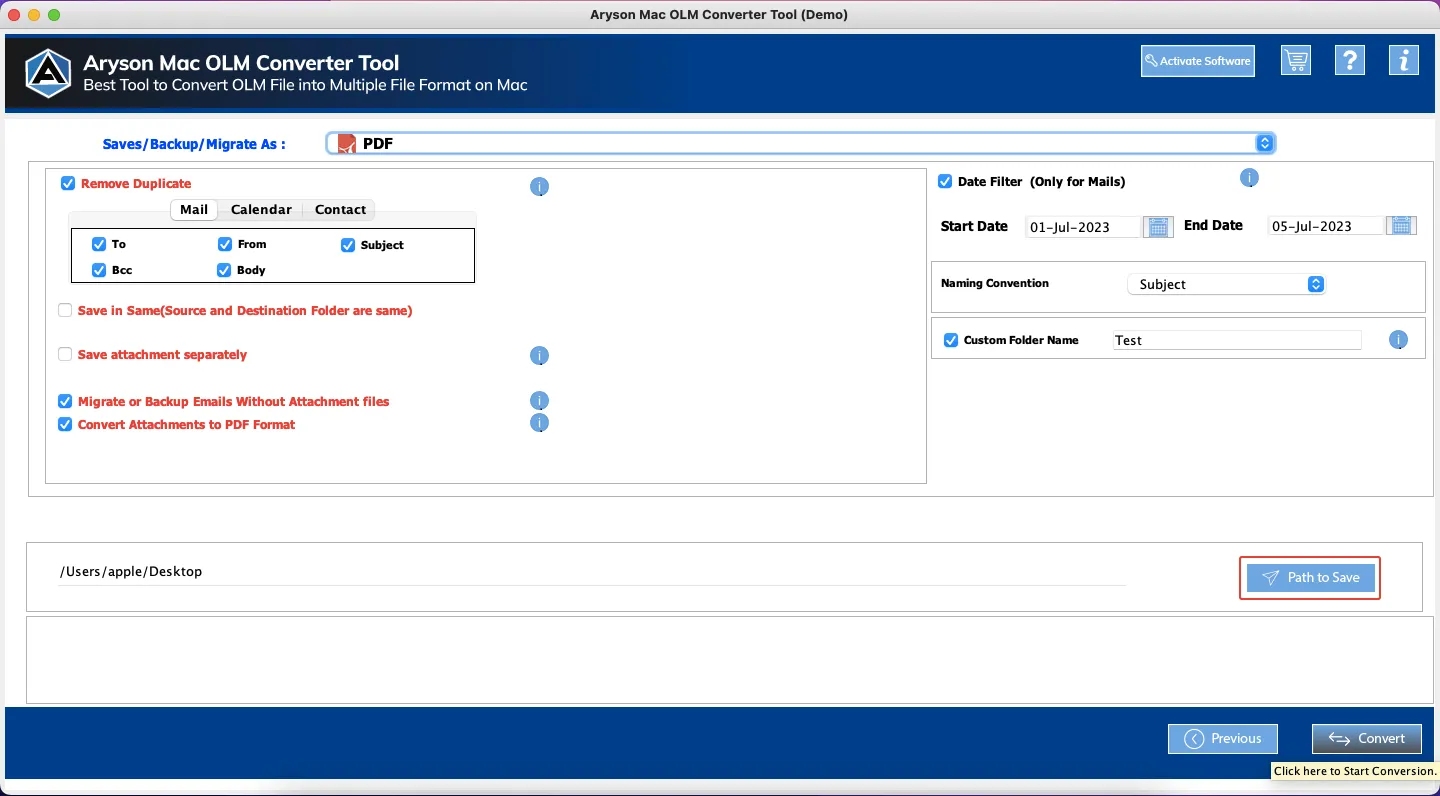
Task: Toggle the Date Filter checkbox
Action: coord(945,182)
